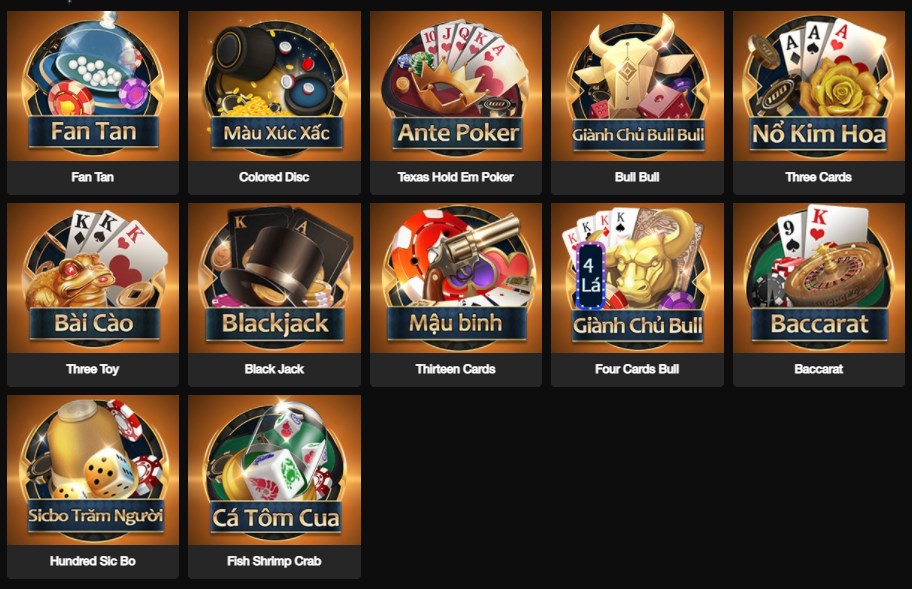
Task: Select the Mậu binh revolver icon
Action: (x=456, y=278)
